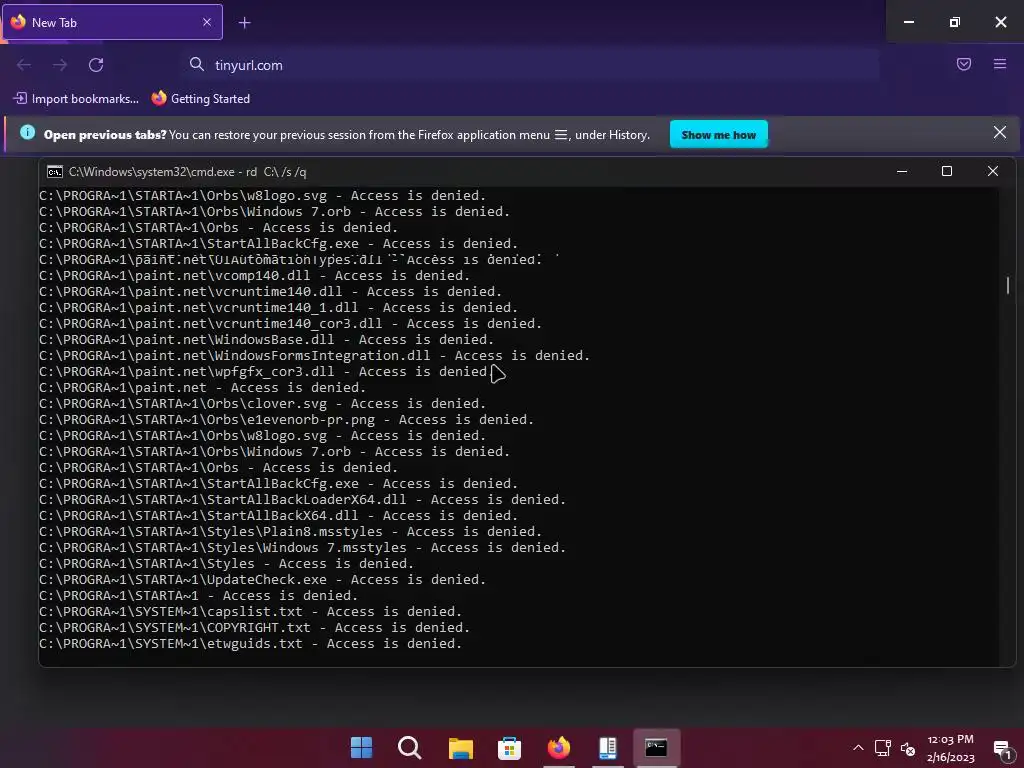
Task: Click the line with UpdateCheck.exe
Action: [x=263, y=580]
